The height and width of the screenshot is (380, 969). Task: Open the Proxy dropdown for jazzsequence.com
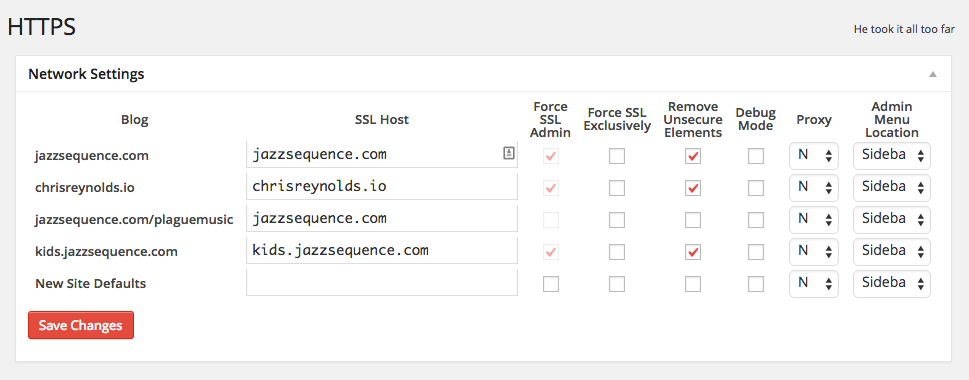[x=814, y=156]
